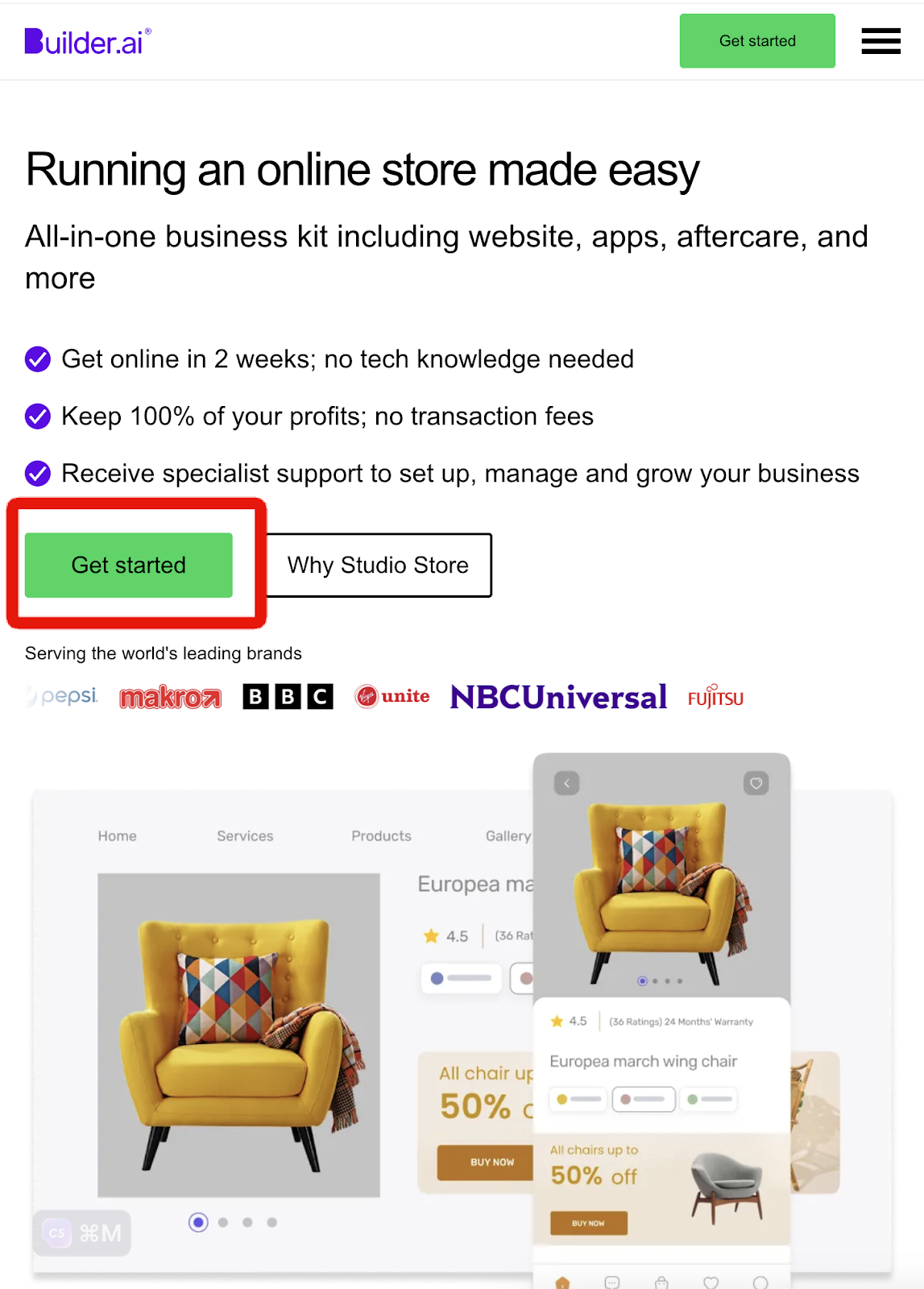Click the NBCUniversal logo
Viewport: 924px width, 1289px height.
click(x=558, y=697)
